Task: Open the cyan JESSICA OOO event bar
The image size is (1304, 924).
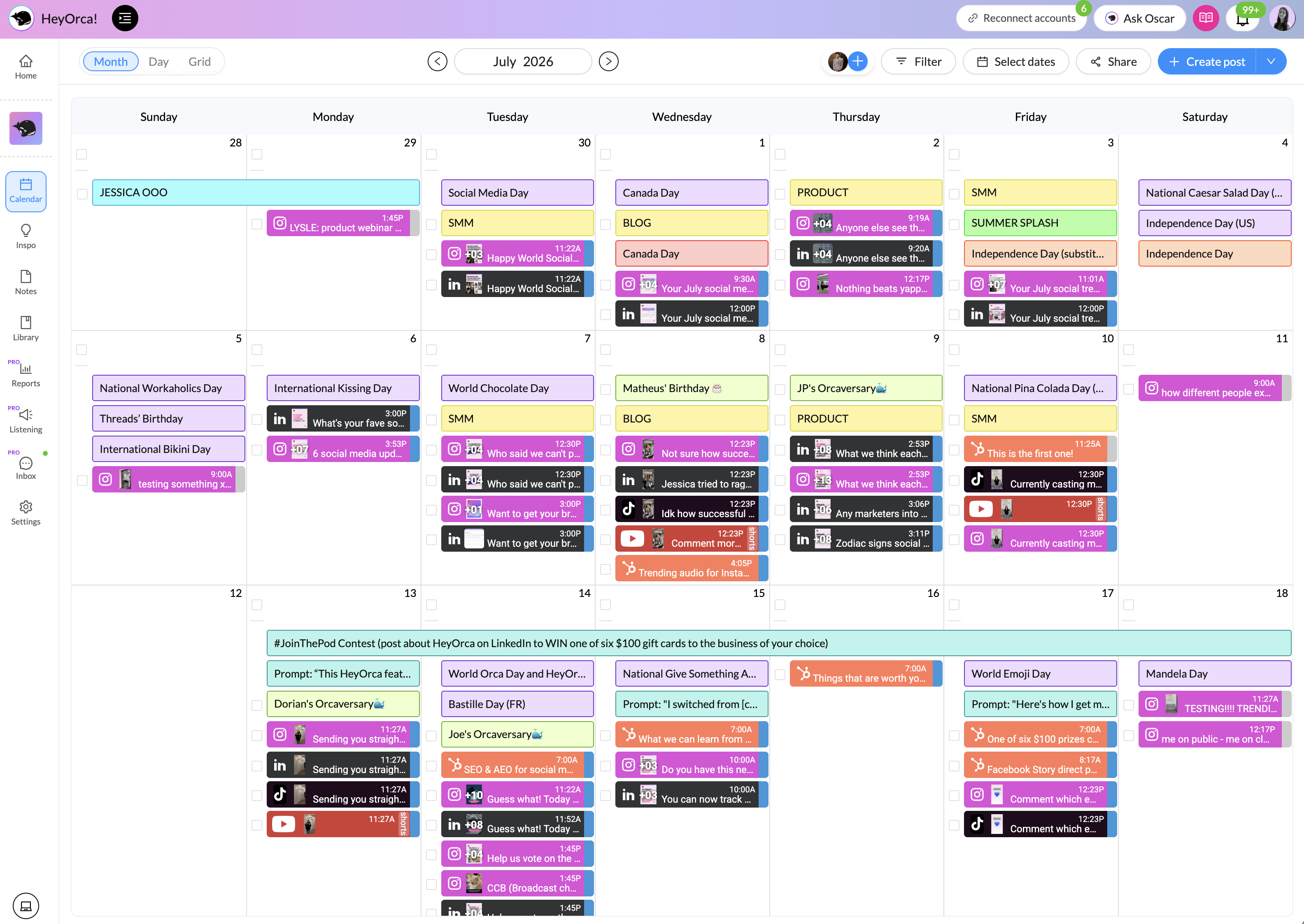Action: (x=256, y=192)
